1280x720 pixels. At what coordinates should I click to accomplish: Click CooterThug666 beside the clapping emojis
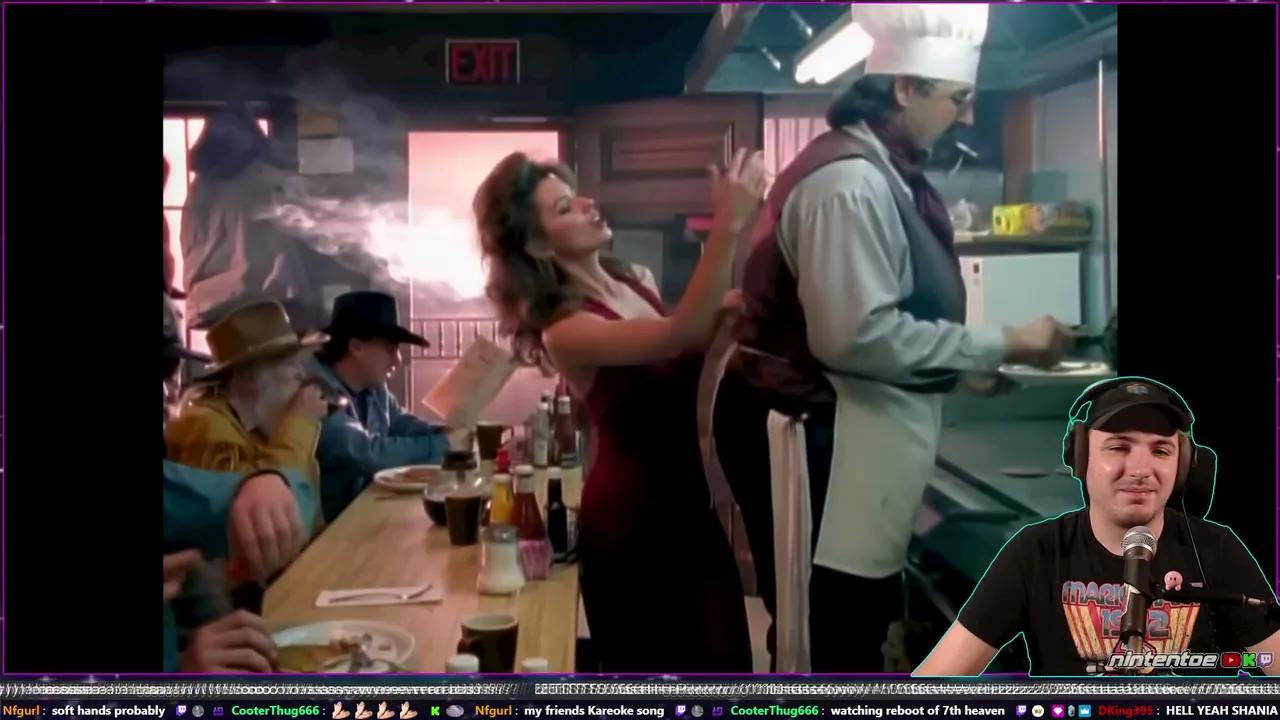click(x=275, y=711)
